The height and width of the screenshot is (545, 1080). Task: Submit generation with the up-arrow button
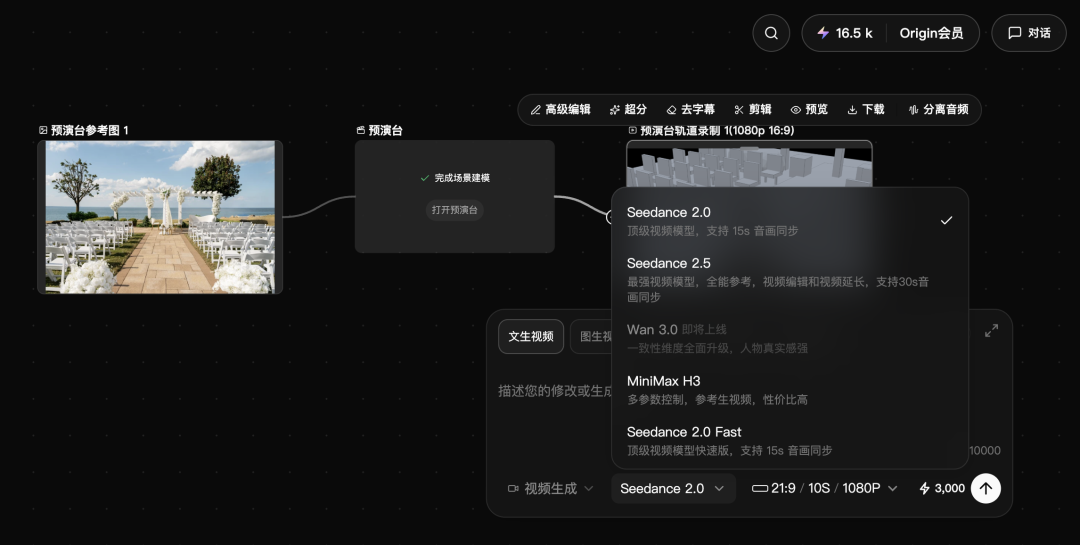[x=986, y=489]
